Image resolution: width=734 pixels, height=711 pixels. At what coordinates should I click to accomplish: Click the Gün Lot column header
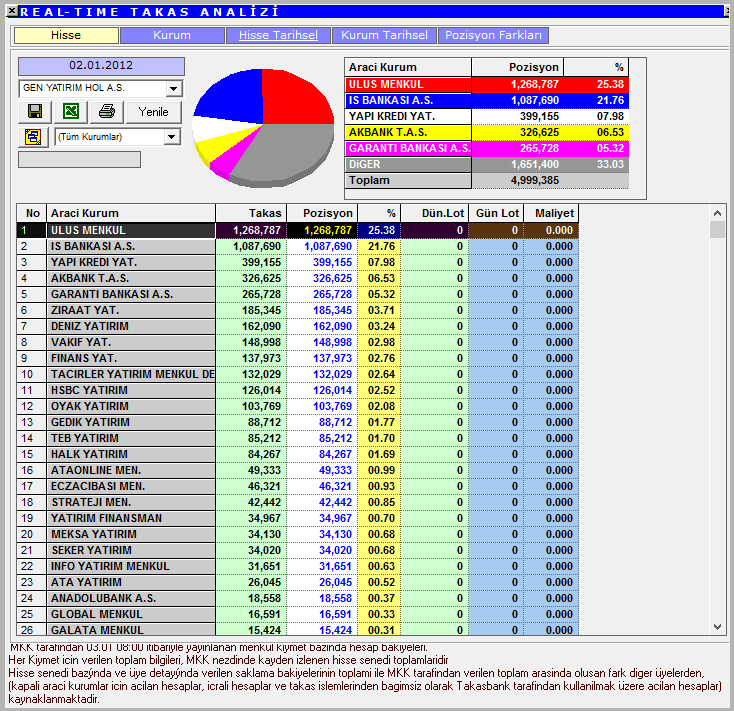[x=496, y=213]
